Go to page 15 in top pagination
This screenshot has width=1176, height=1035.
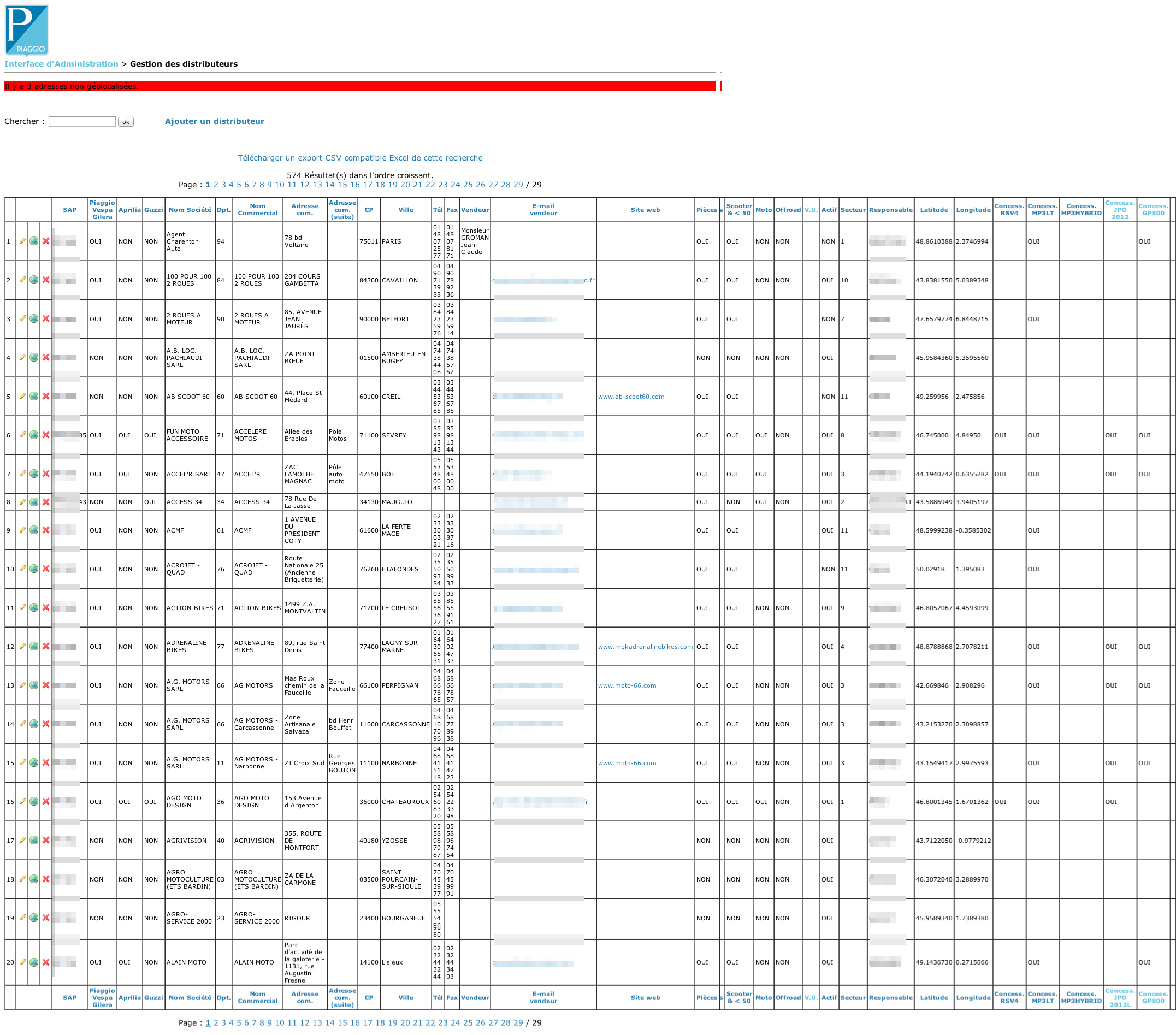pos(342,185)
